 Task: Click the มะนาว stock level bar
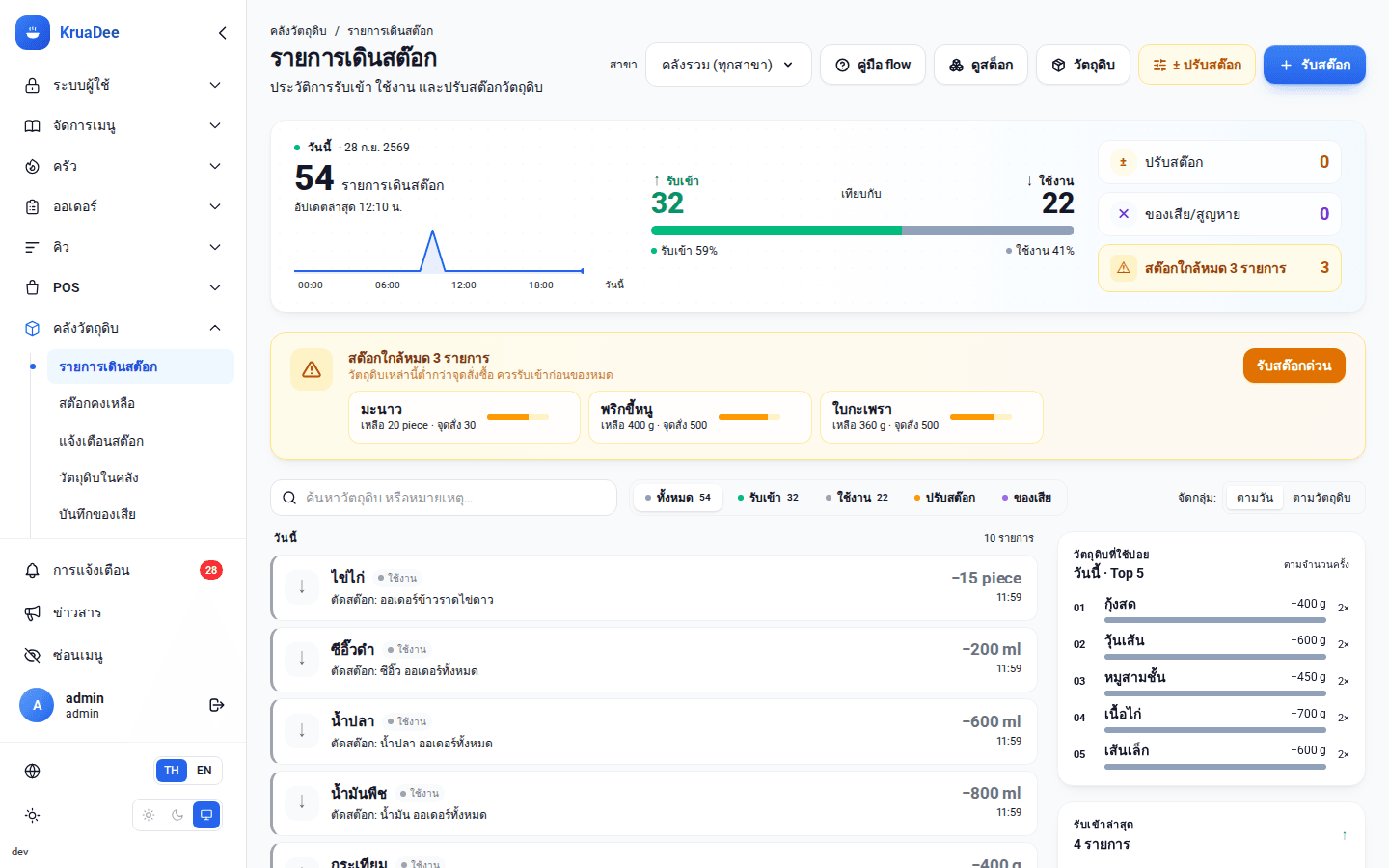(518, 417)
